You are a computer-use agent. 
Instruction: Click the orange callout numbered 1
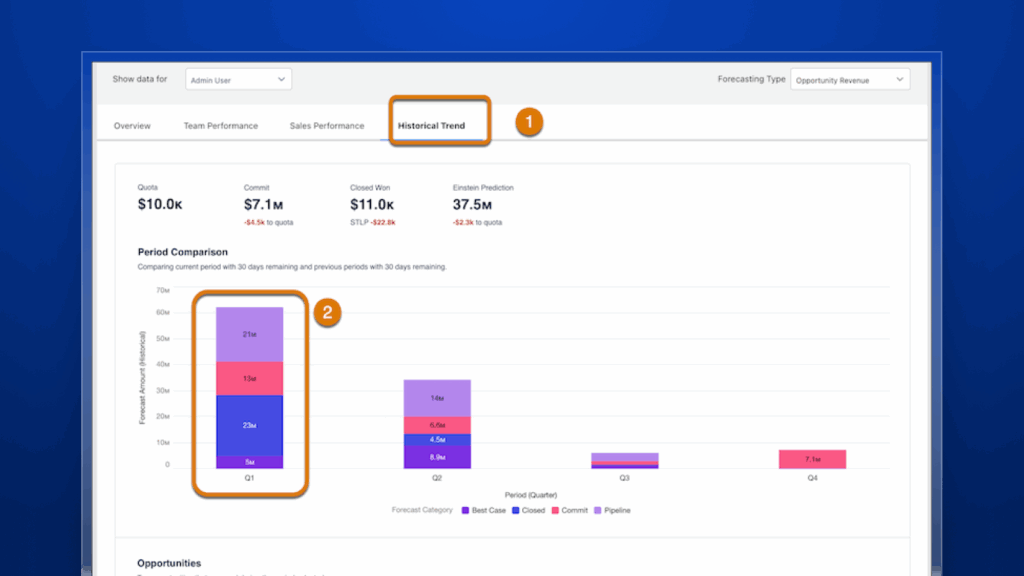pos(529,124)
